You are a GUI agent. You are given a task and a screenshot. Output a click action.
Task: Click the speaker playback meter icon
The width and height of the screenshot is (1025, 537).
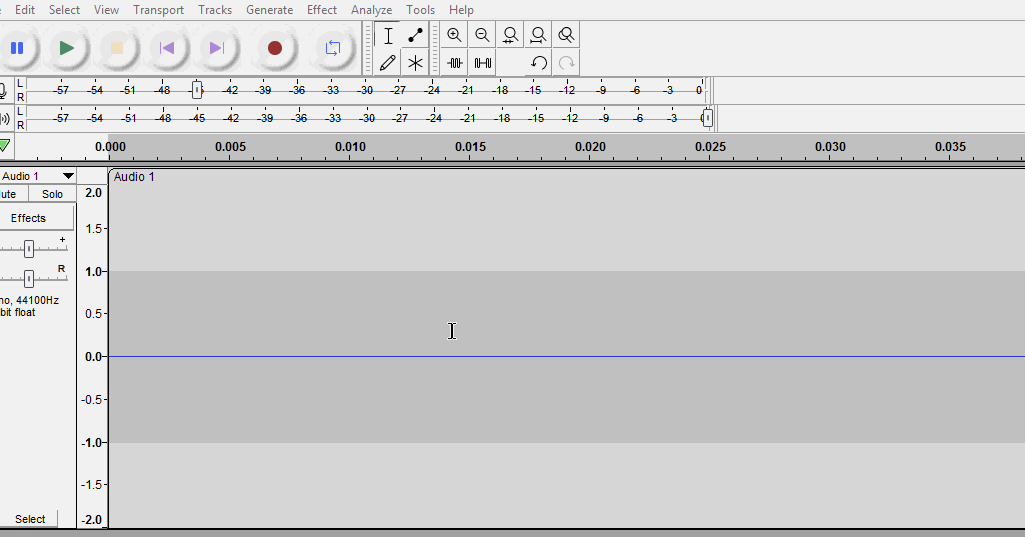tap(5, 118)
